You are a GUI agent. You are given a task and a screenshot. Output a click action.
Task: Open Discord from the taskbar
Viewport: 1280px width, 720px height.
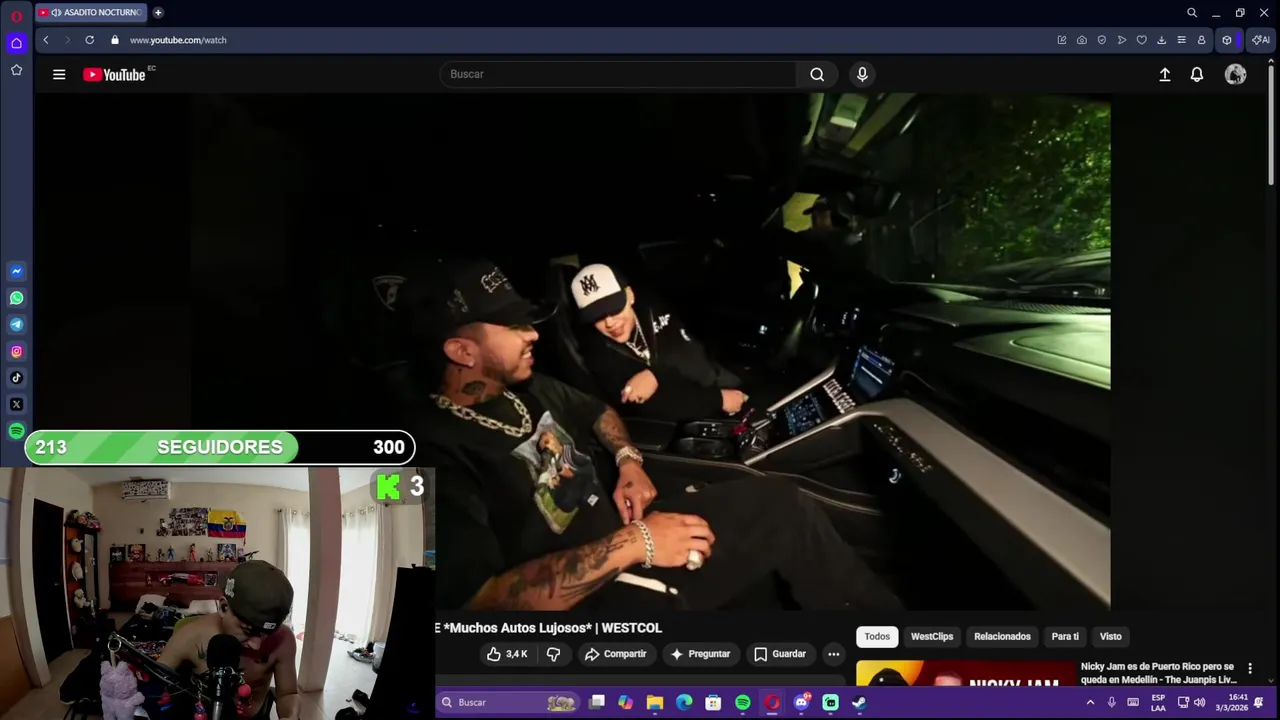click(x=801, y=702)
